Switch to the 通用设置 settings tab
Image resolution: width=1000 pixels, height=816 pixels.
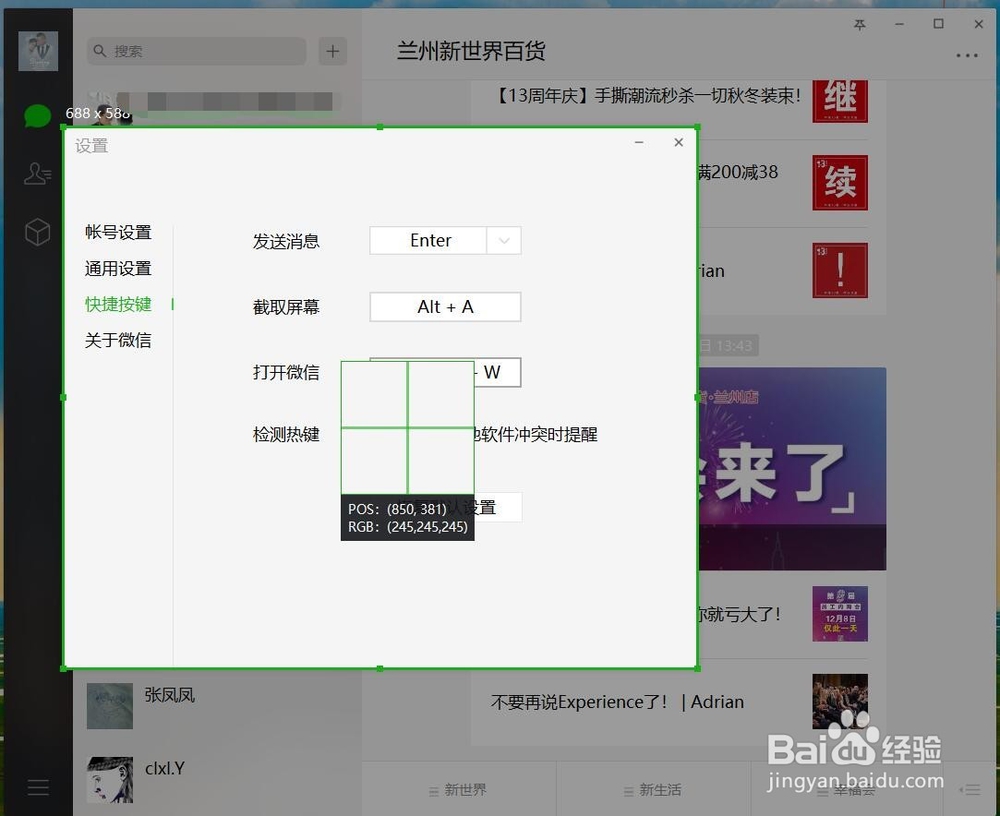coord(118,268)
